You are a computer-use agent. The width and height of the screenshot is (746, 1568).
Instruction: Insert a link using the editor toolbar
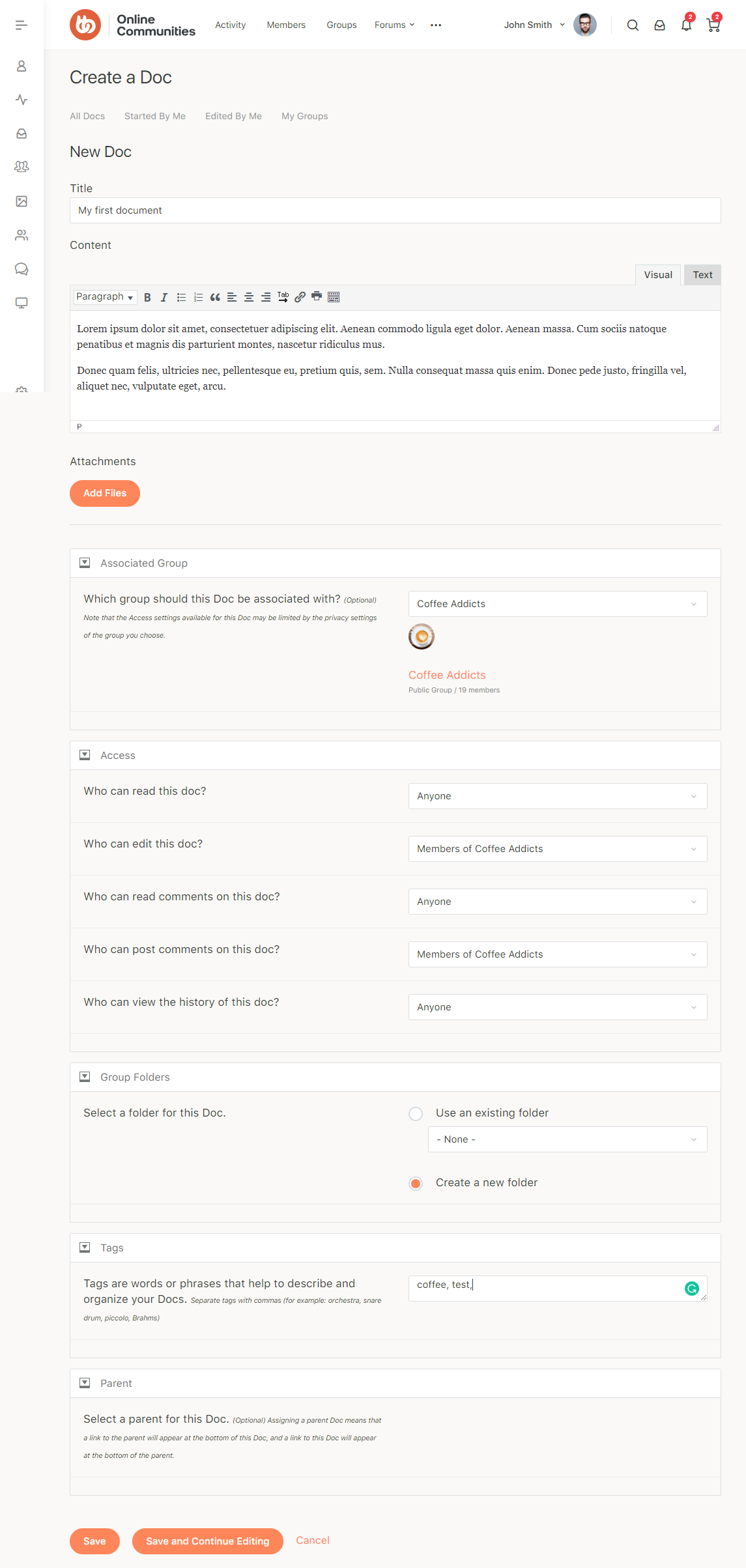coord(300,297)
